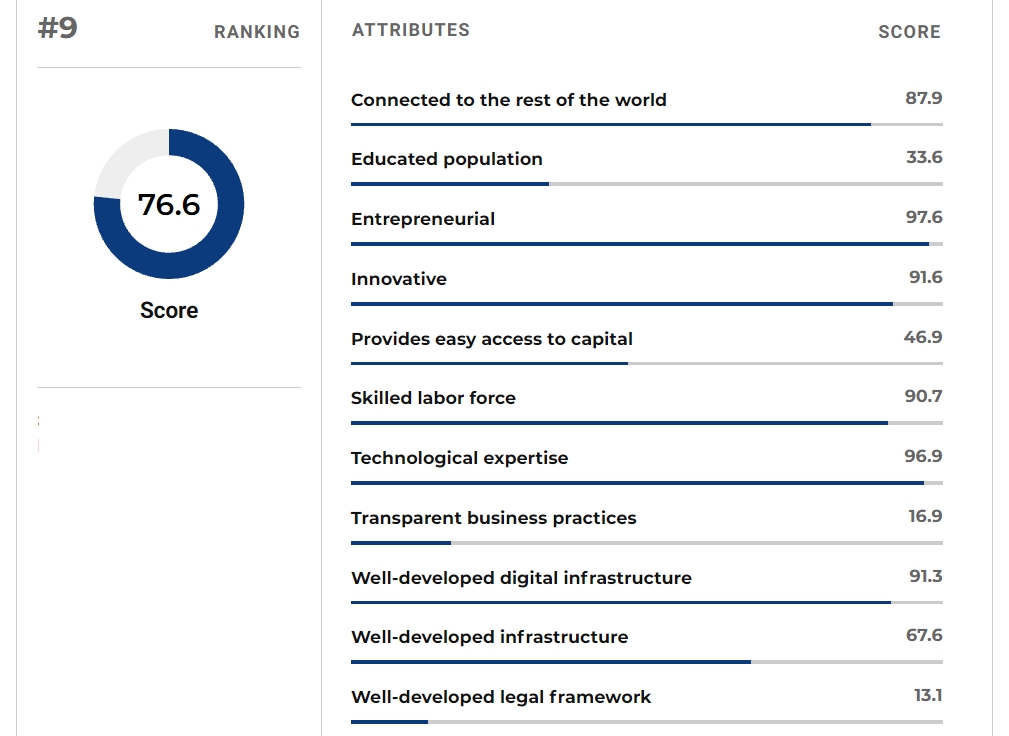
Task: Click the Innovative score bar
Action: click(647, 304)
